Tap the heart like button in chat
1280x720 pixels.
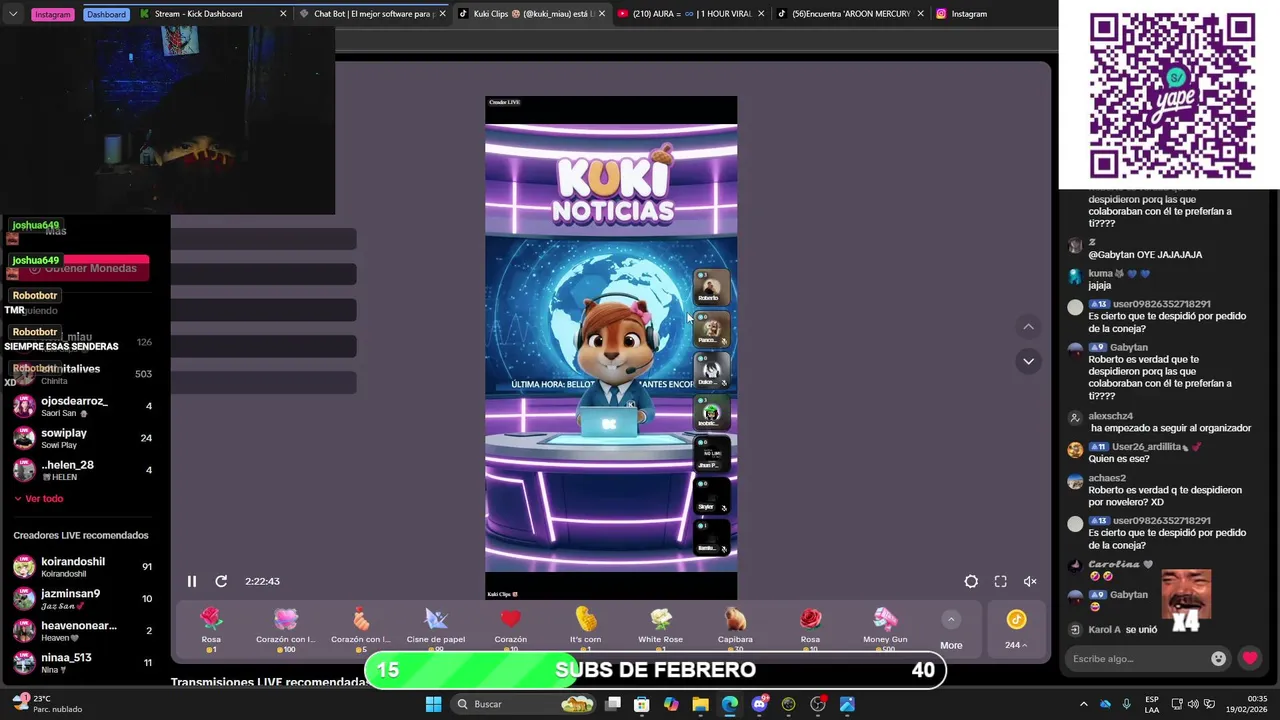[x=1250, y=658]
